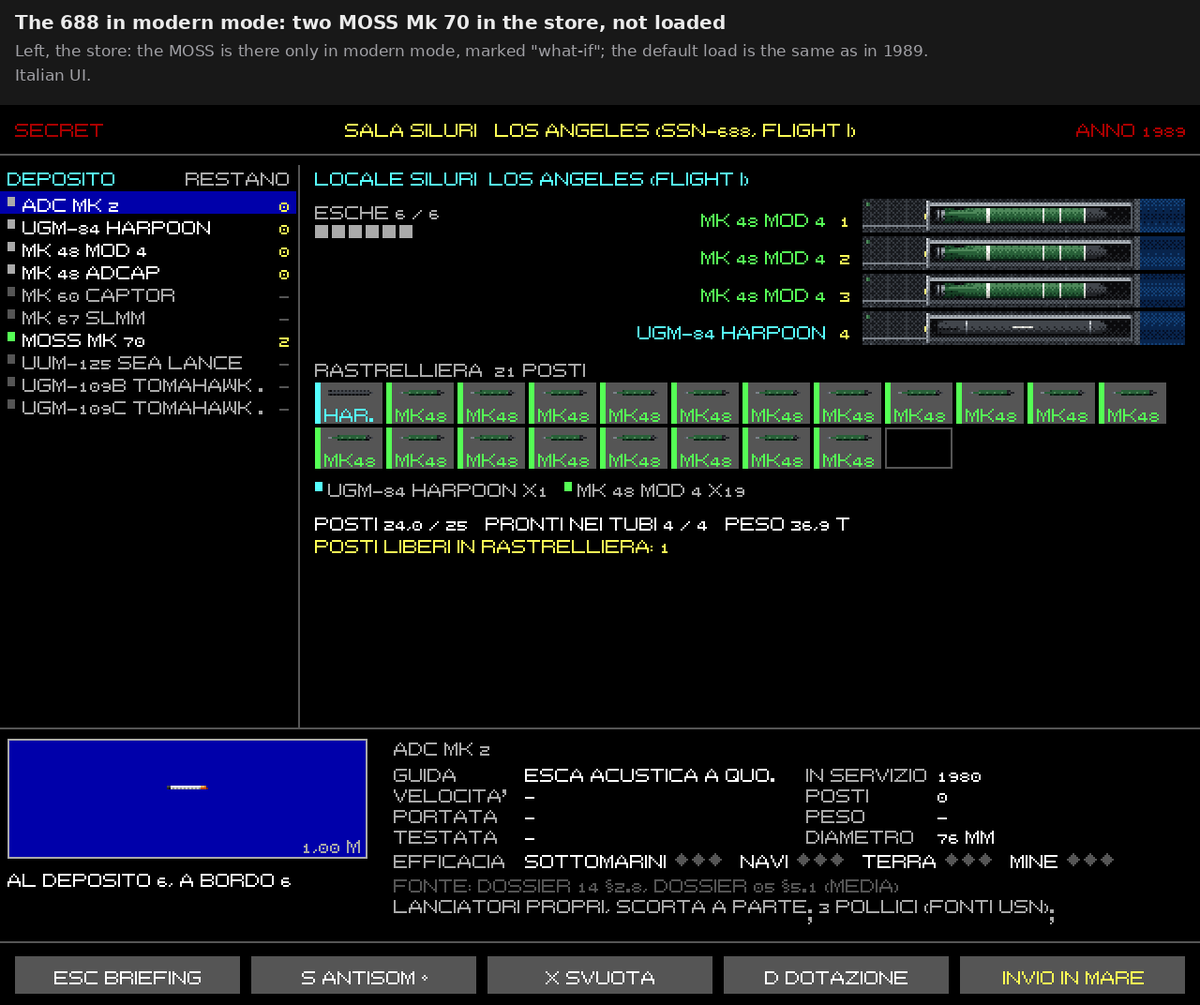Click the empty rack slot

pyautogui.click(x=919, y=448)
